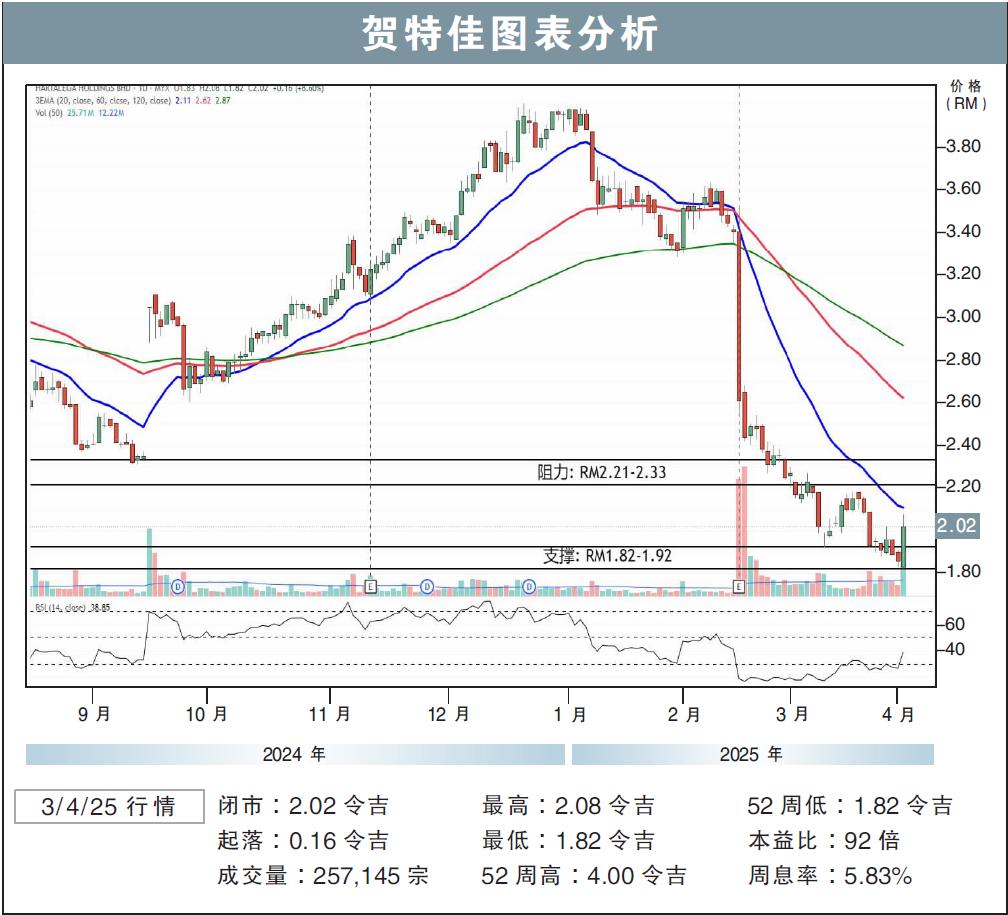Click the 3.40 price axis label

click(x=963, y=231)
